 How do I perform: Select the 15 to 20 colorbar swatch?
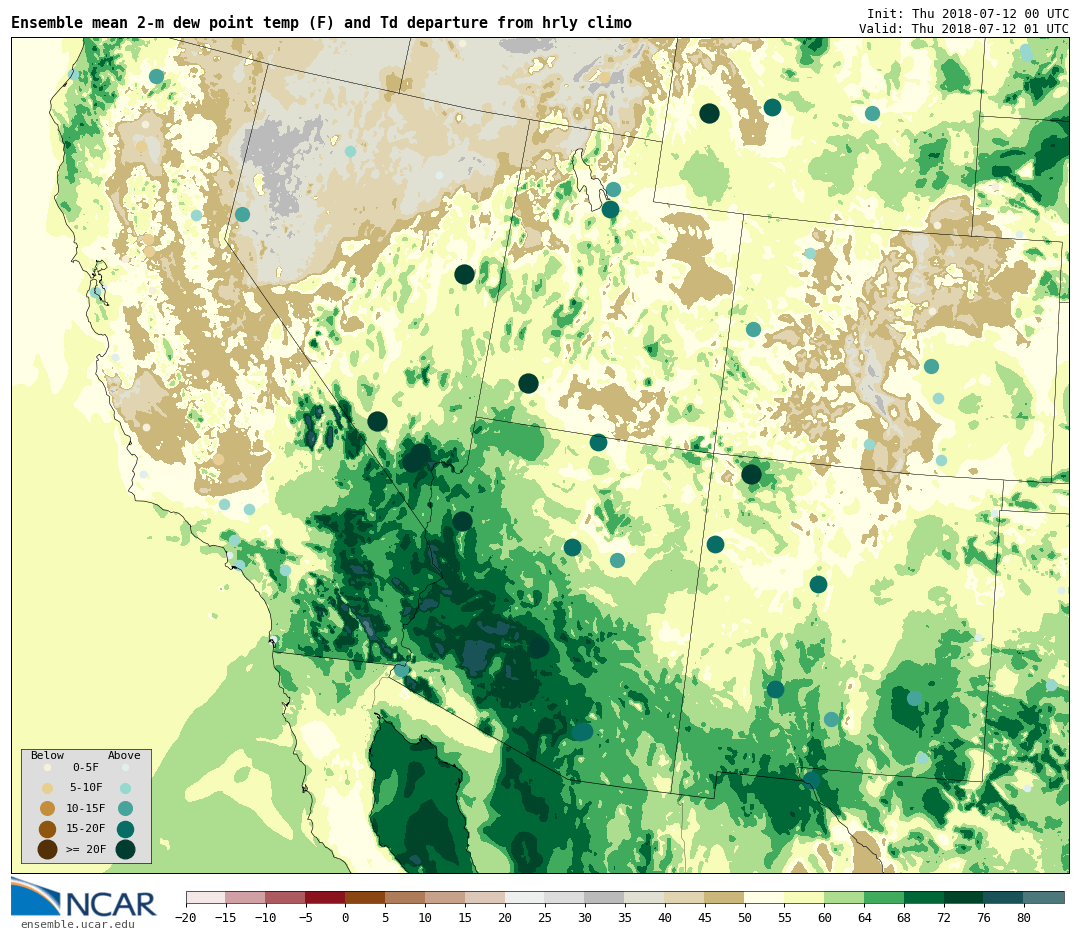[x=485, y=897]
